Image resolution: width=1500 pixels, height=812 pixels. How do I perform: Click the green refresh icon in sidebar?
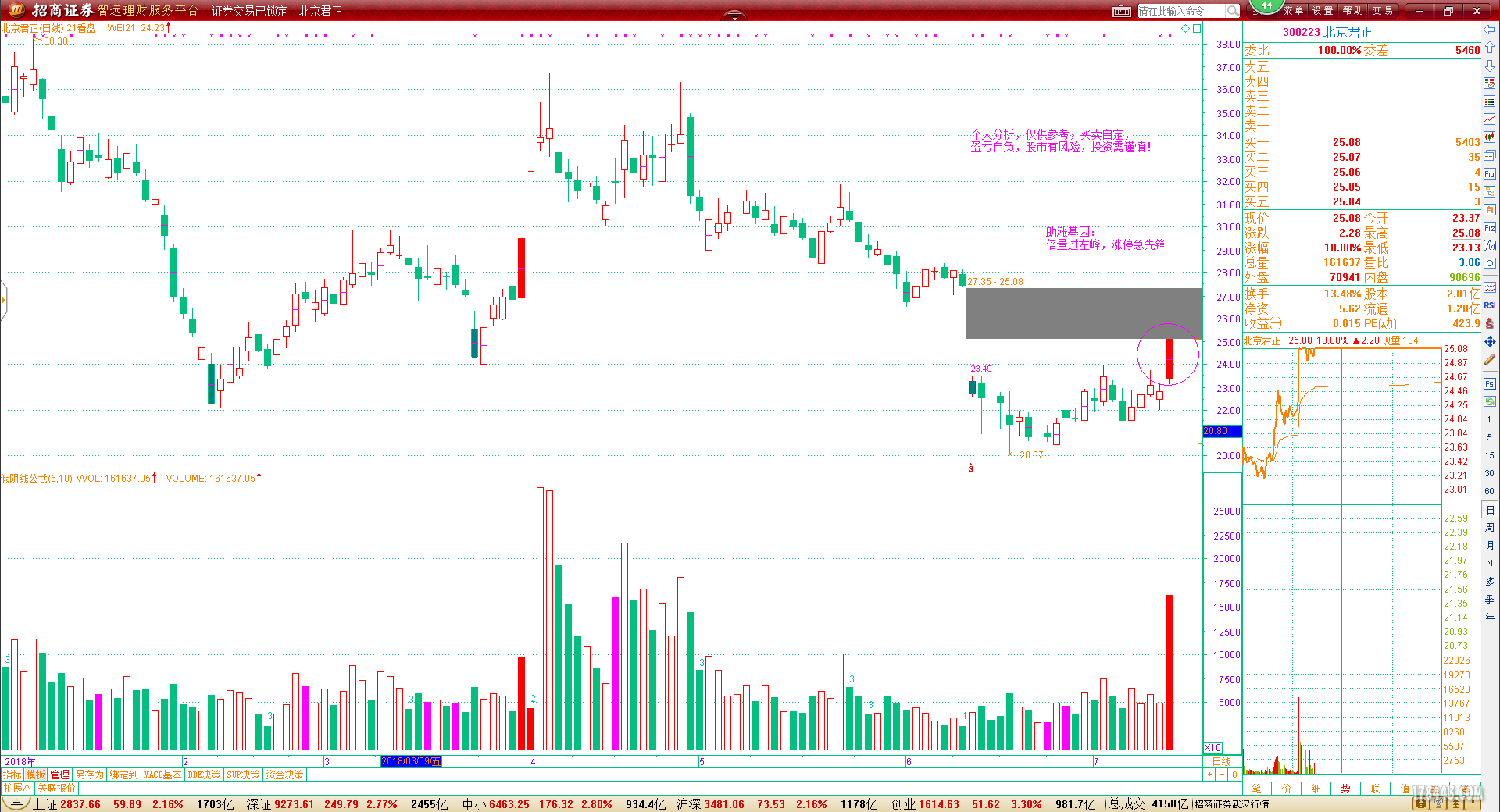point(1490,401)
